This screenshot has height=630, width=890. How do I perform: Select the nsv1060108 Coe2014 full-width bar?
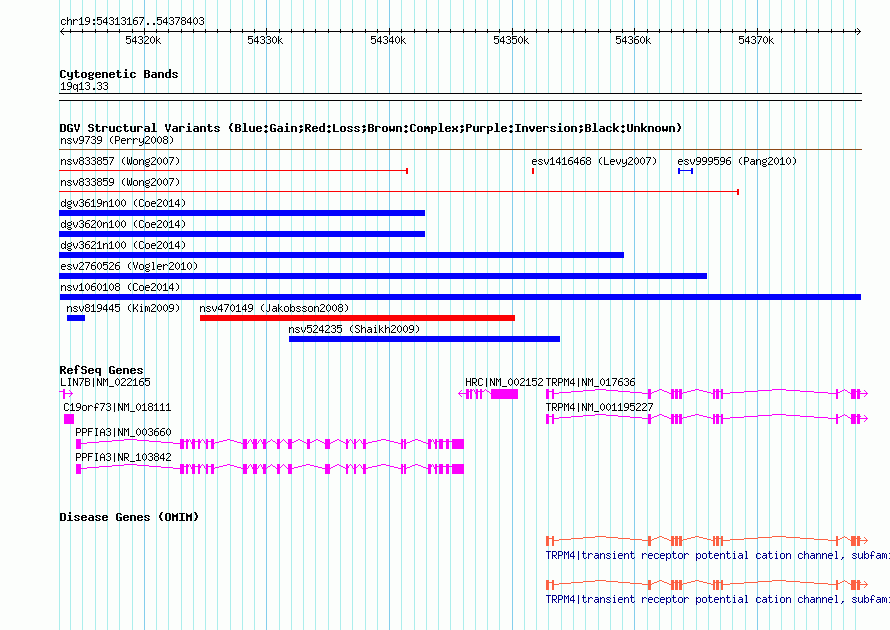(460, 297)
